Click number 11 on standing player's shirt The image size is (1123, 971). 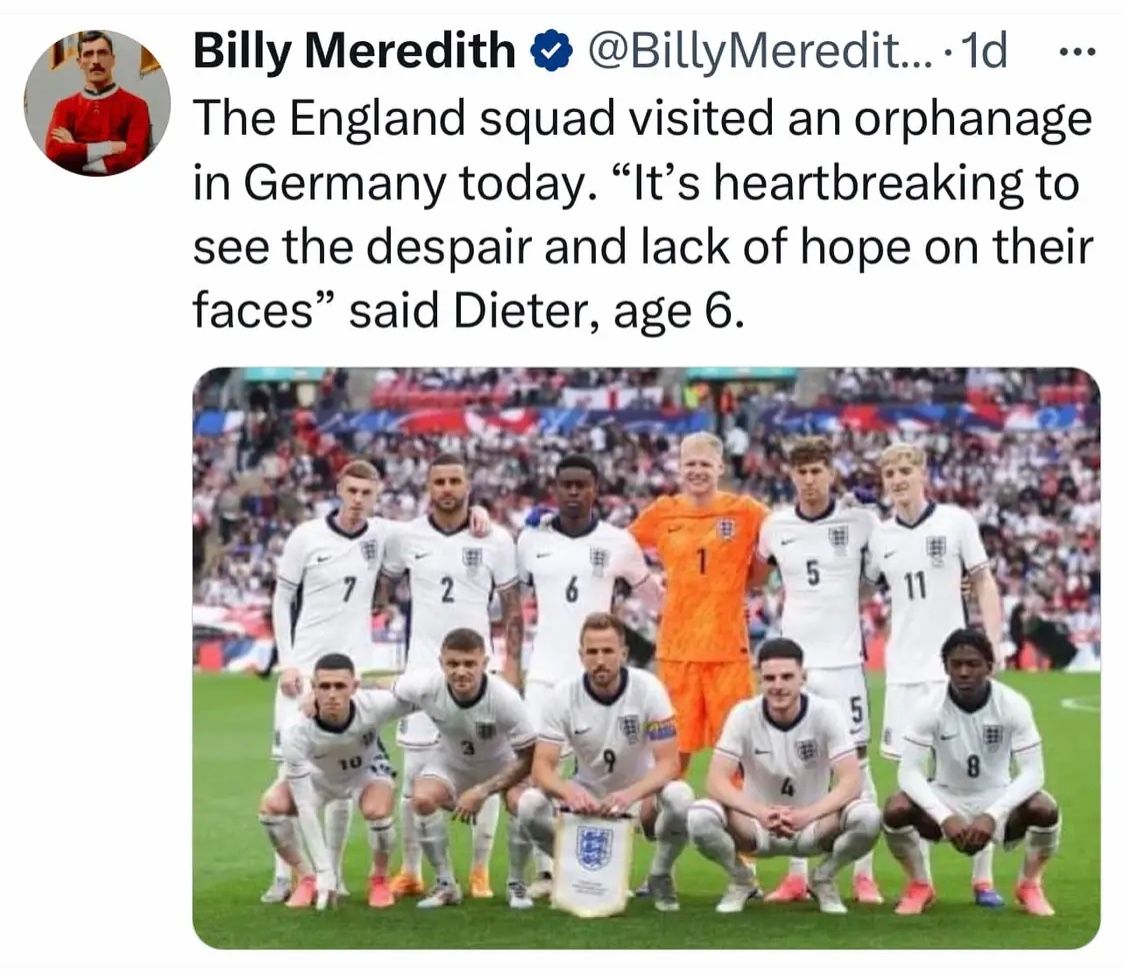click(915, 586)
